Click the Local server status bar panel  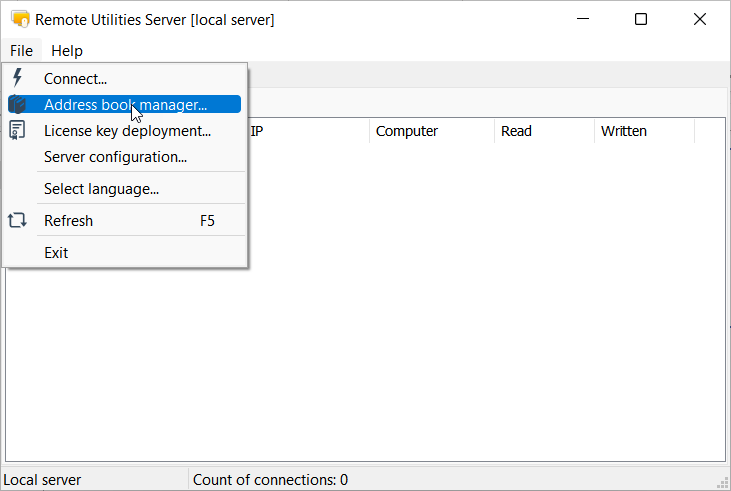[94, 480]
